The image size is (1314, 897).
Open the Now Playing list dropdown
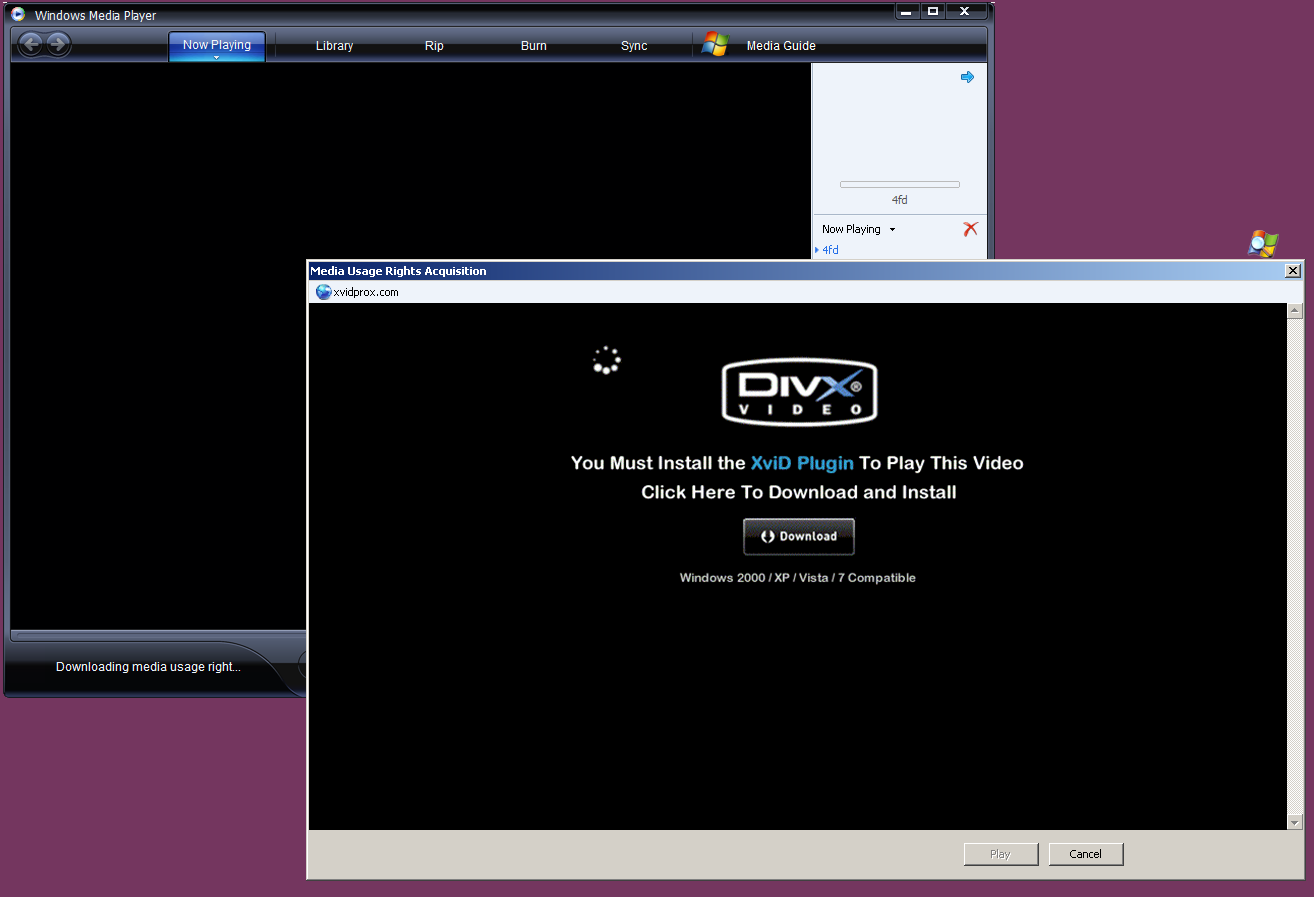click(x=892, y=229)
